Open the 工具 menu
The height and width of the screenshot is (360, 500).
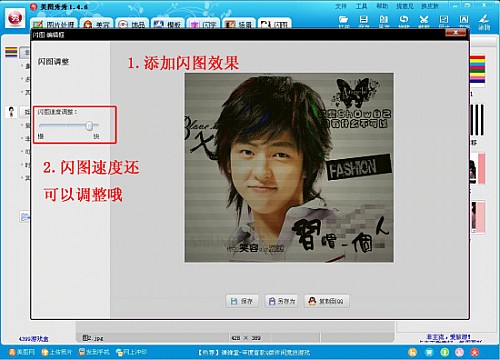361,6
